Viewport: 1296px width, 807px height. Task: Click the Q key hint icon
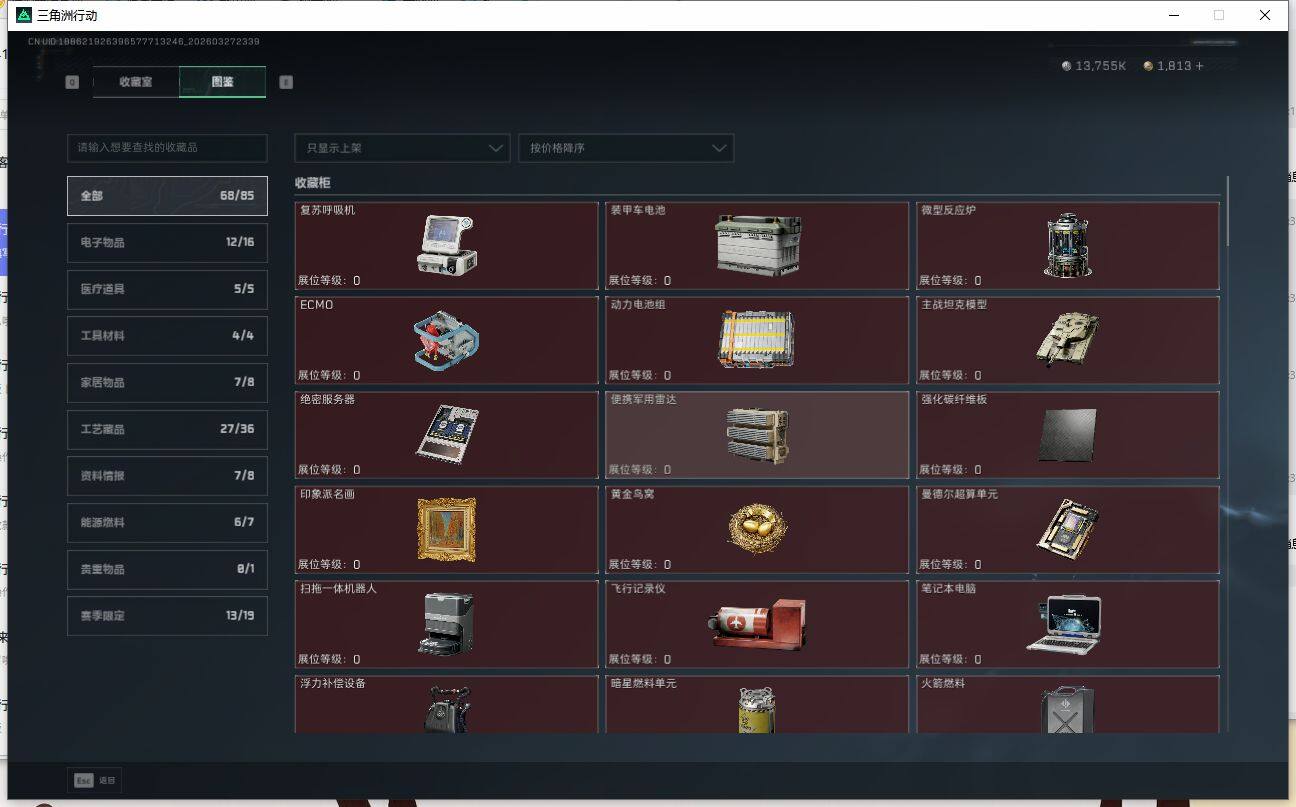(x=72, y=82)
